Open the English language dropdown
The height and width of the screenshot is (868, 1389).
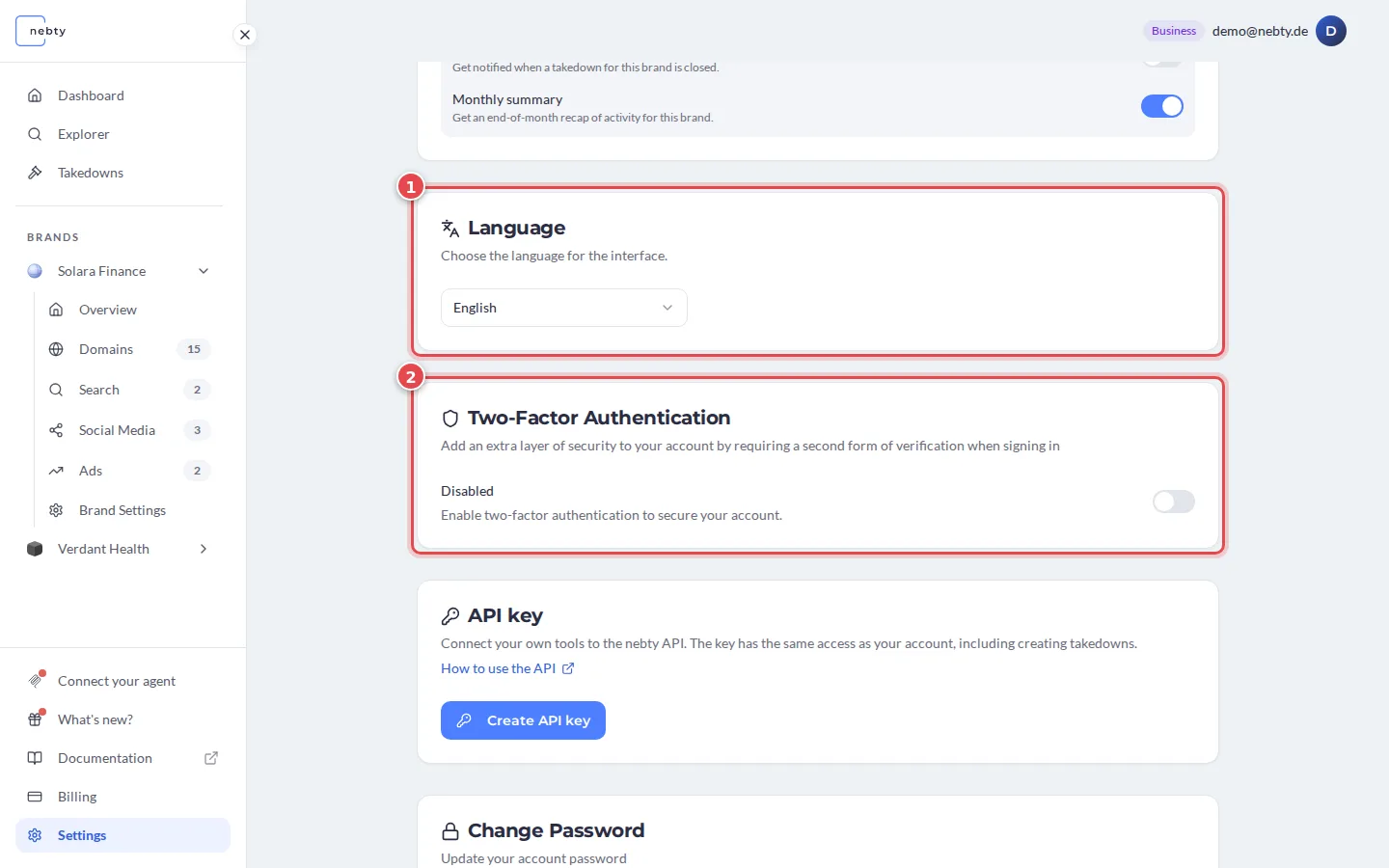[x=564, y=308]
